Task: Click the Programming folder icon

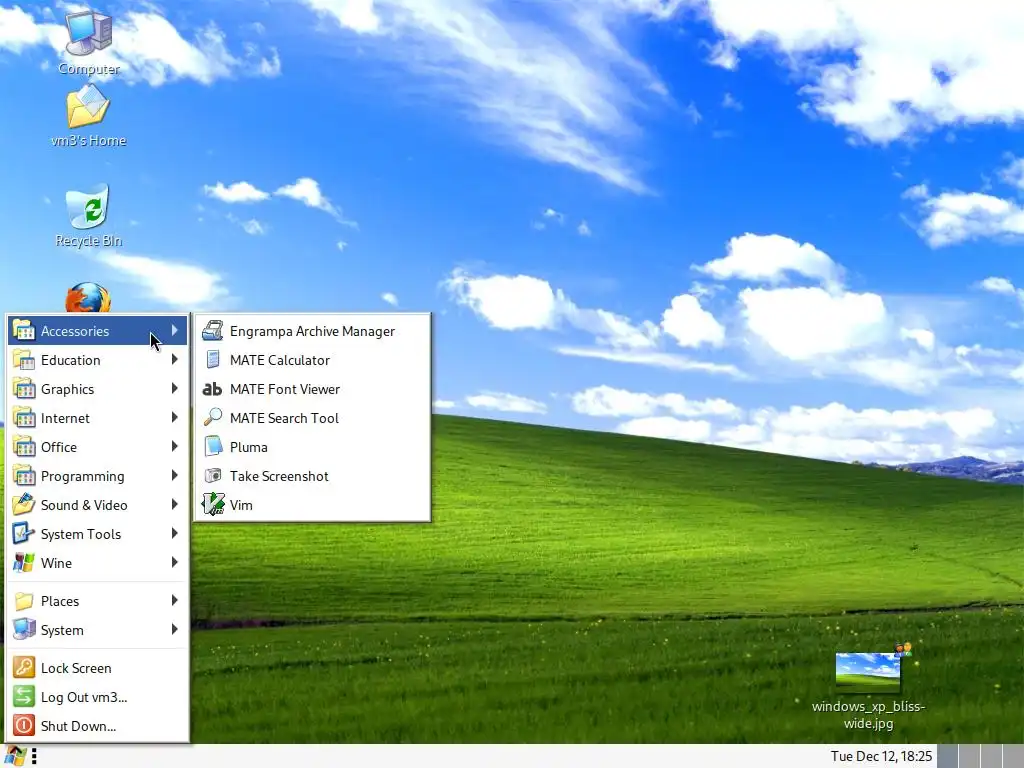Action: click(24, 475)
